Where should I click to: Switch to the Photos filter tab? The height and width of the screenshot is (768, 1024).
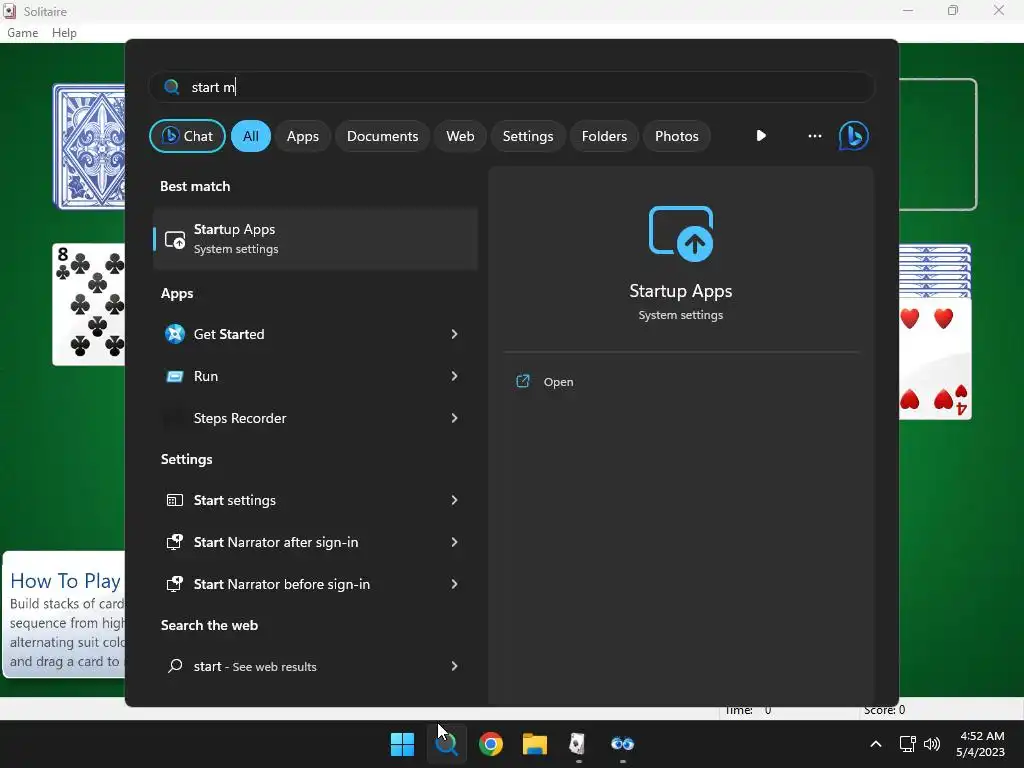click(677, 136)
